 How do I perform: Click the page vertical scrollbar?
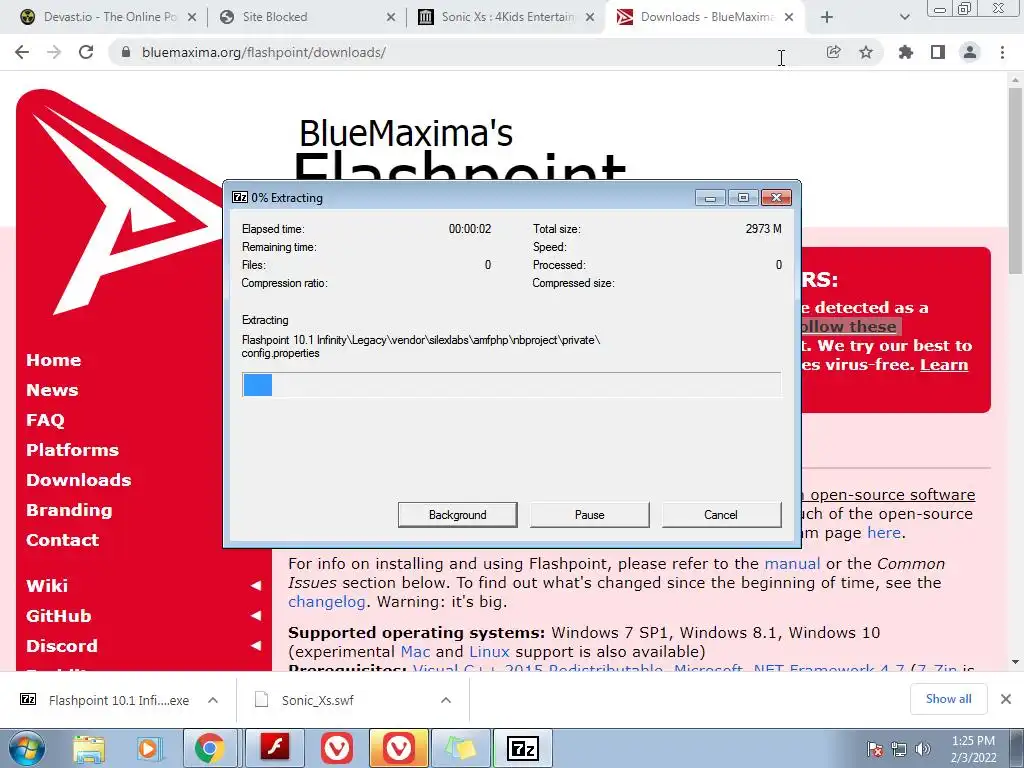[x=1015, y=180]
